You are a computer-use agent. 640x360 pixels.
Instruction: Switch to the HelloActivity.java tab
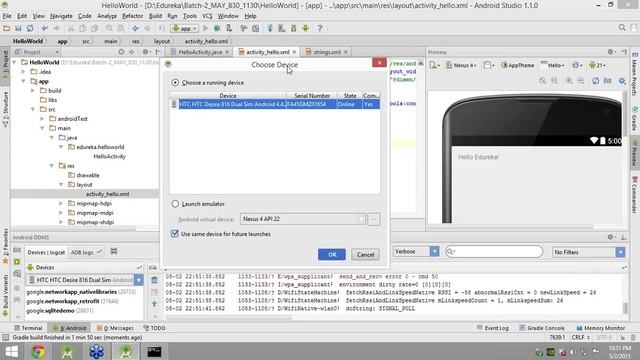point(200,52)
